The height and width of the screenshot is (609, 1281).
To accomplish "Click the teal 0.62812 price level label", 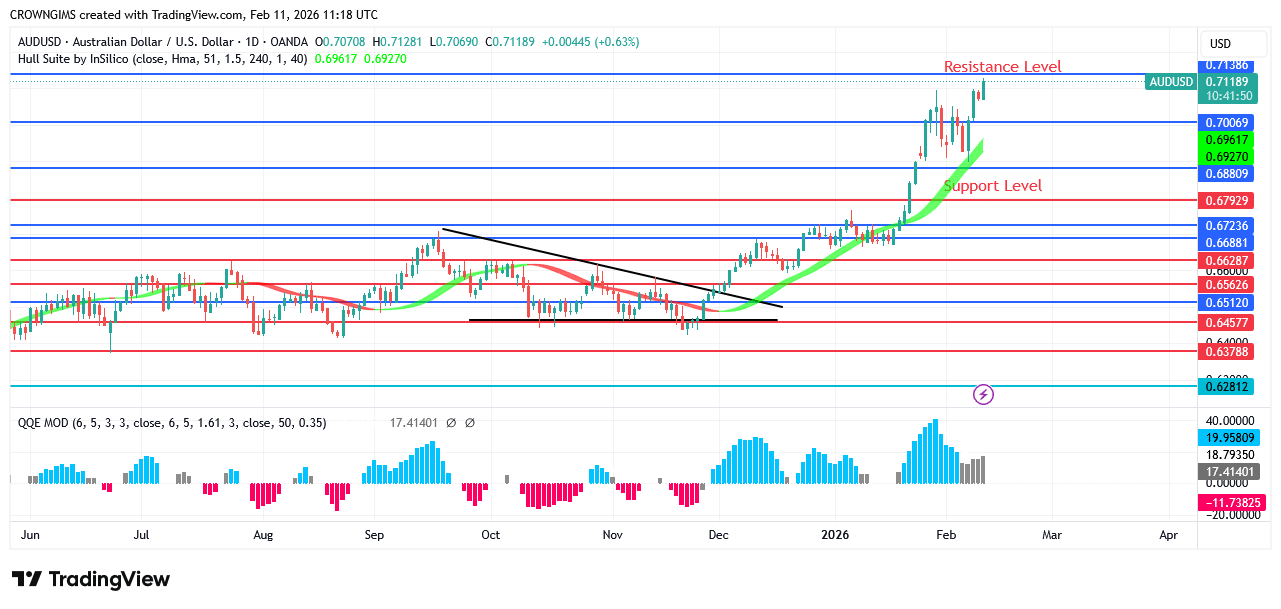I will tap(1226, 386).
